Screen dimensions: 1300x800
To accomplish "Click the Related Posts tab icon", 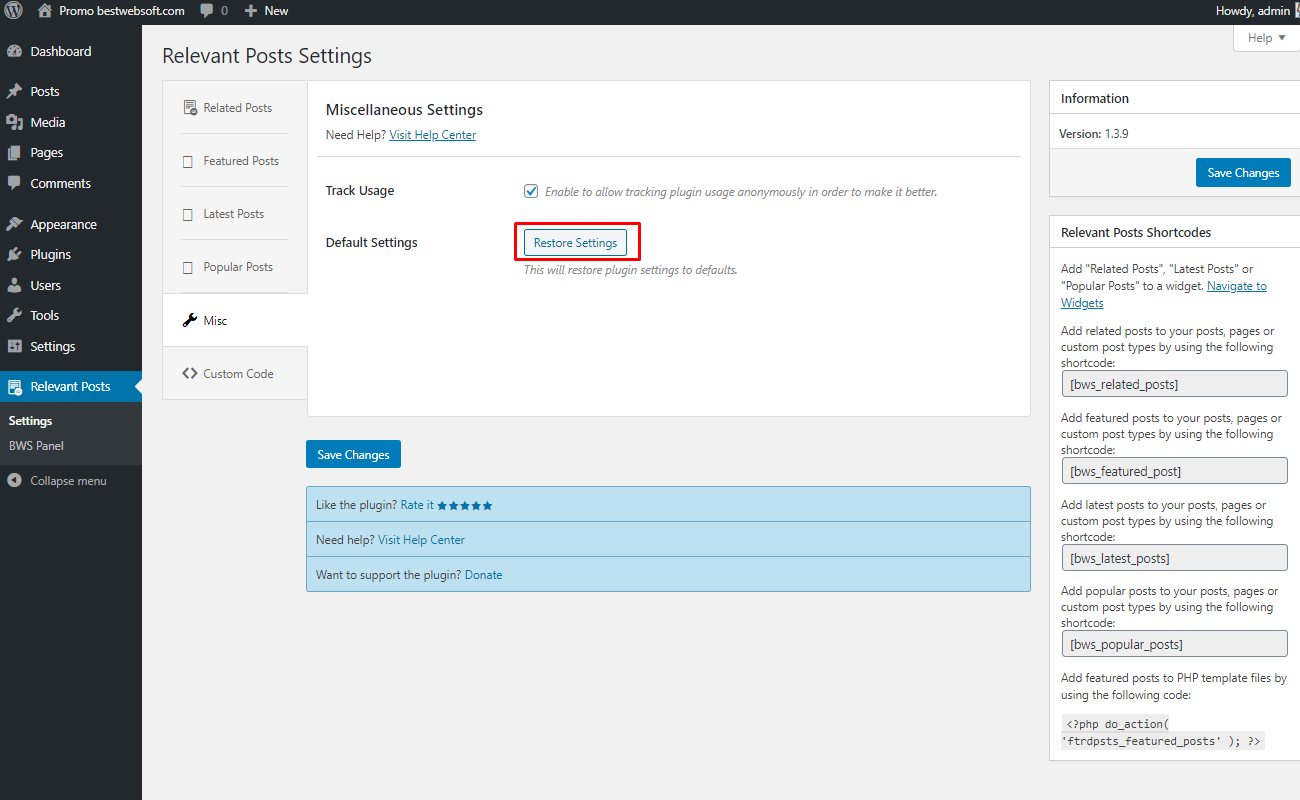I will pos(189,108).
